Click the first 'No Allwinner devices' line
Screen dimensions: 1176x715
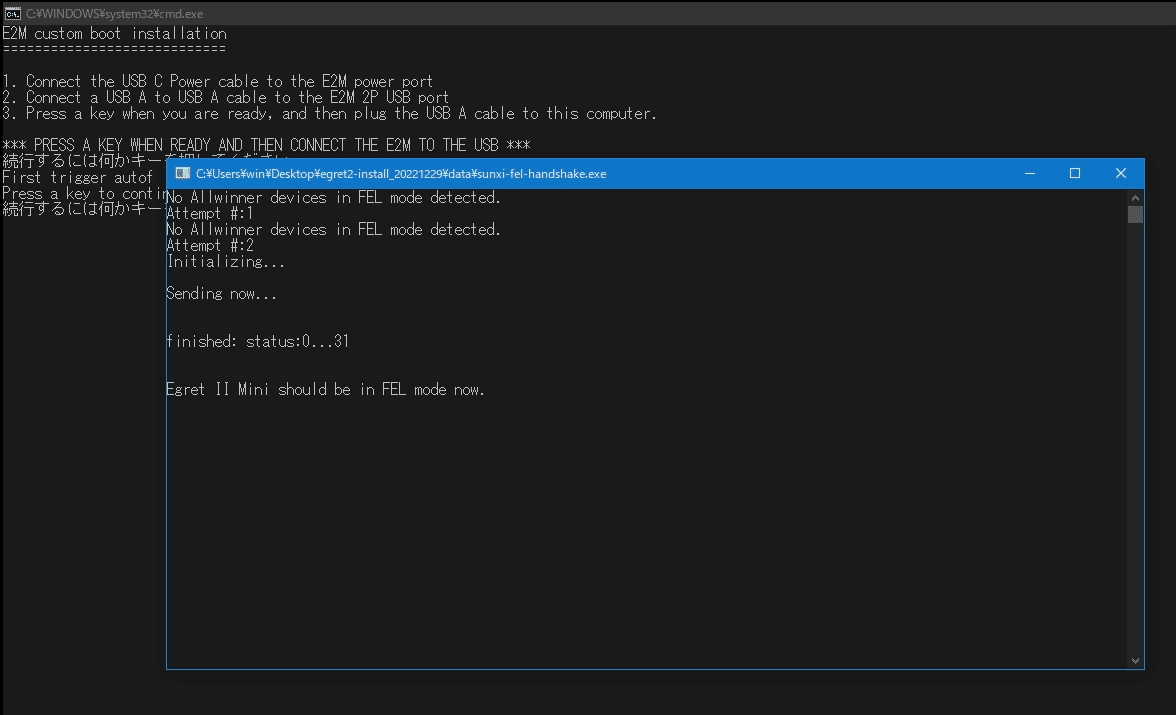click(x=334, y=197)
